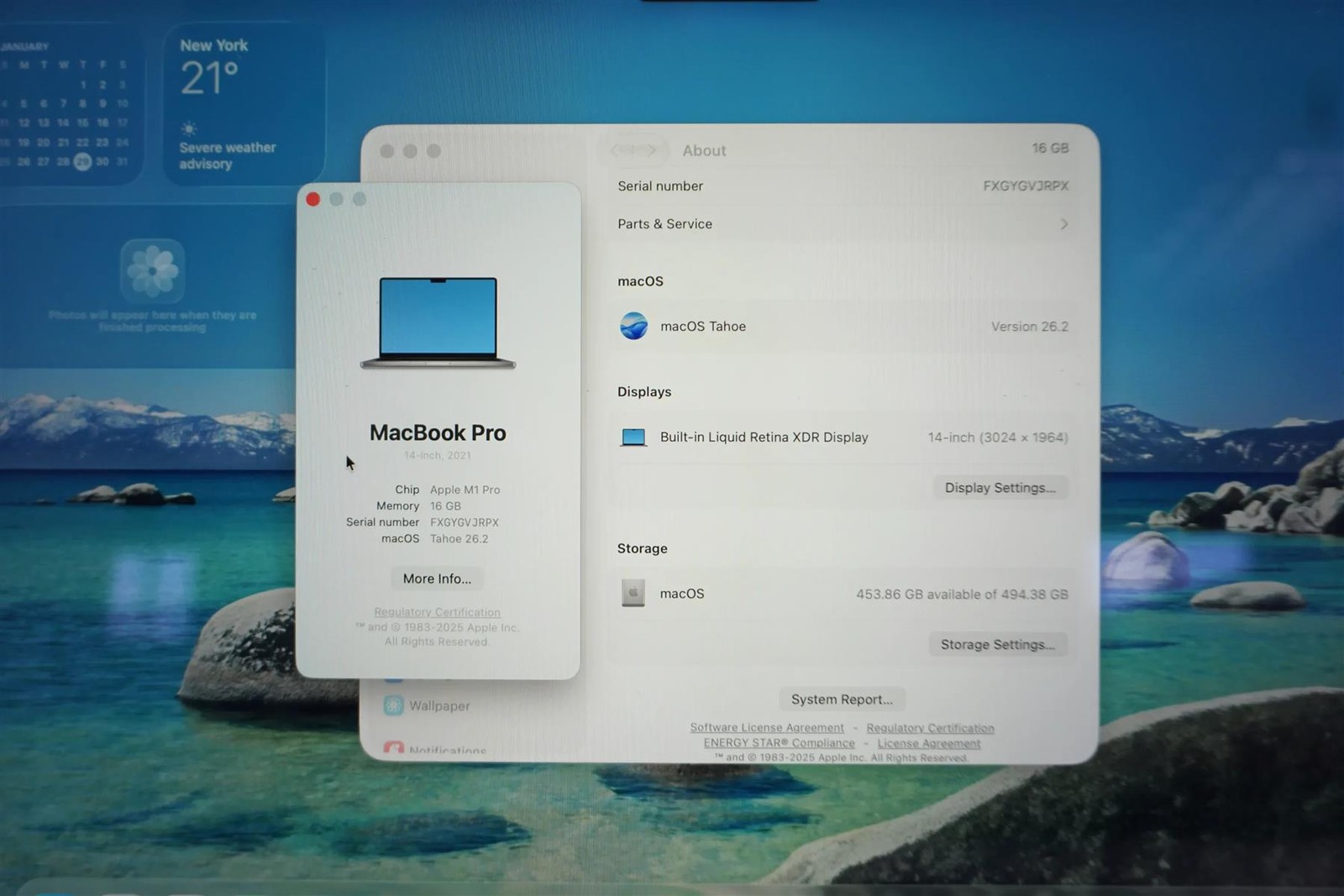
Task: Select serial number FXGYGVJRPX in About This Mac window
Action: click(465, 522)
